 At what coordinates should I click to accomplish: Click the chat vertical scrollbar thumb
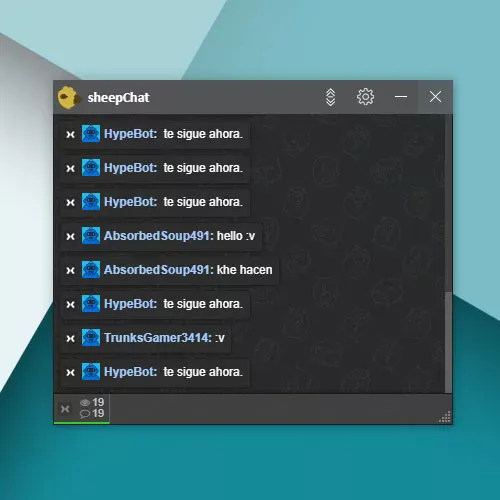[448, 342]
